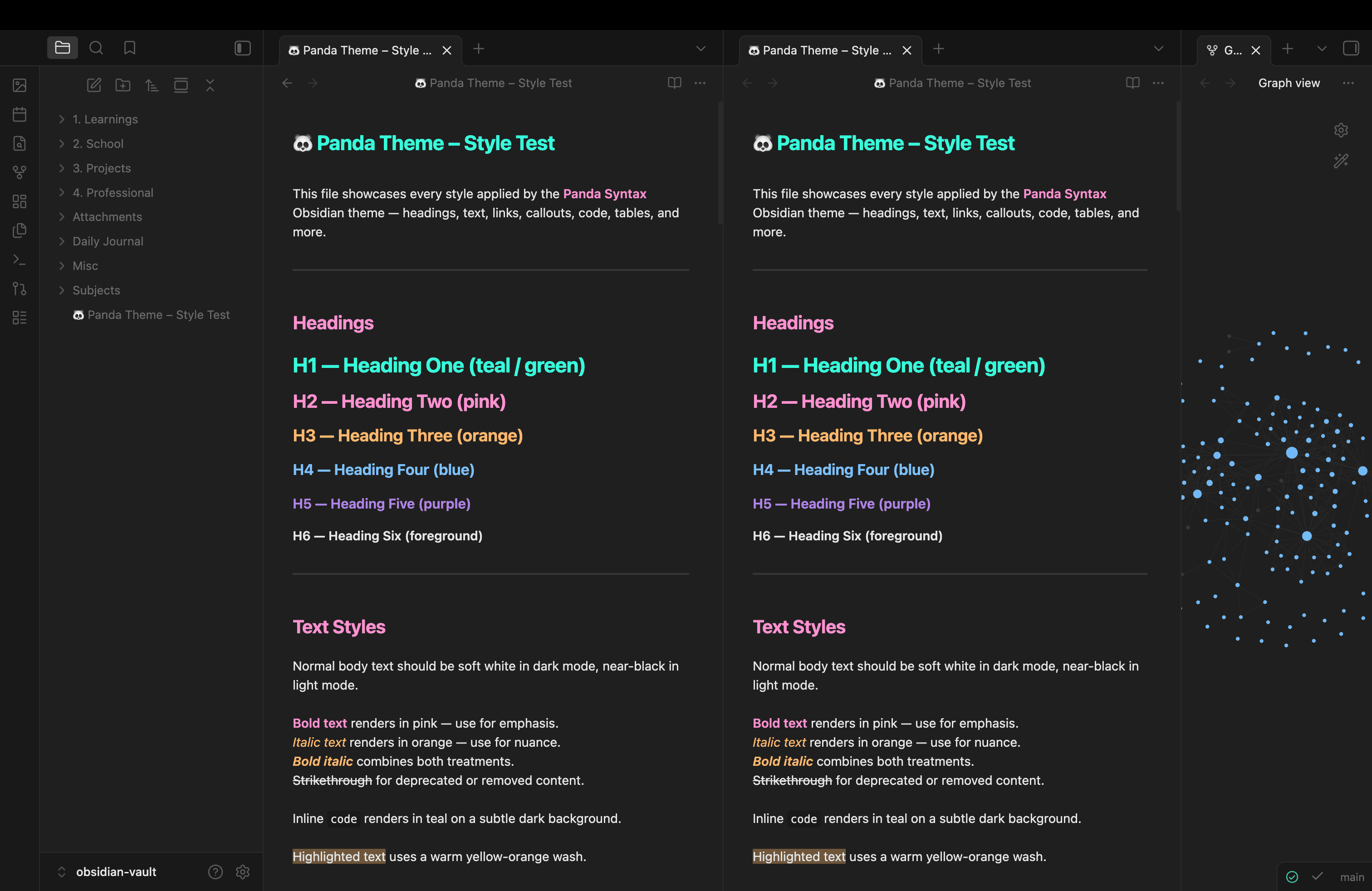The image size is (1372, 891).
Task: Click main branch status bar label
Action: (1352, 877)
